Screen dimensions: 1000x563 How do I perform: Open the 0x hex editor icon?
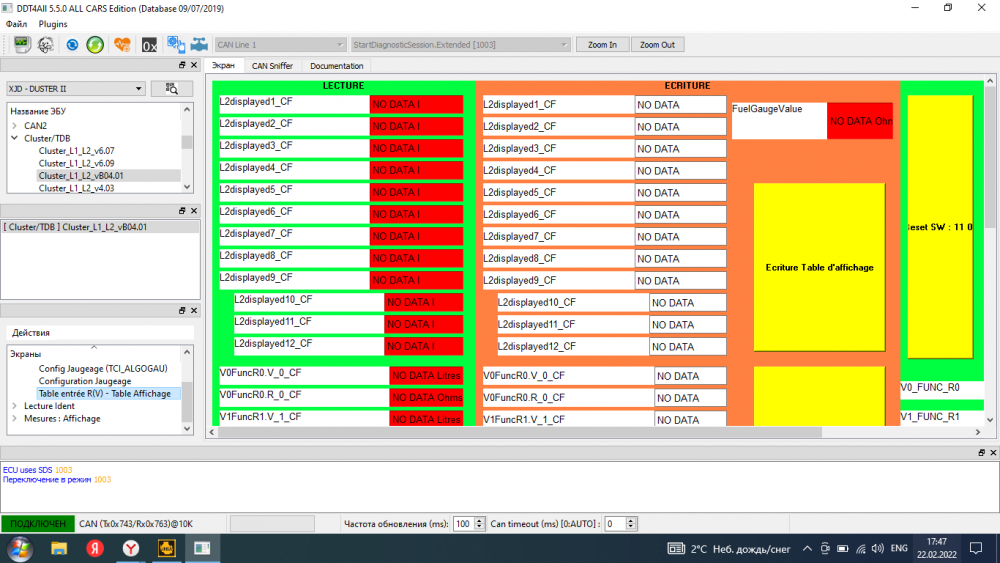(149, 45)
